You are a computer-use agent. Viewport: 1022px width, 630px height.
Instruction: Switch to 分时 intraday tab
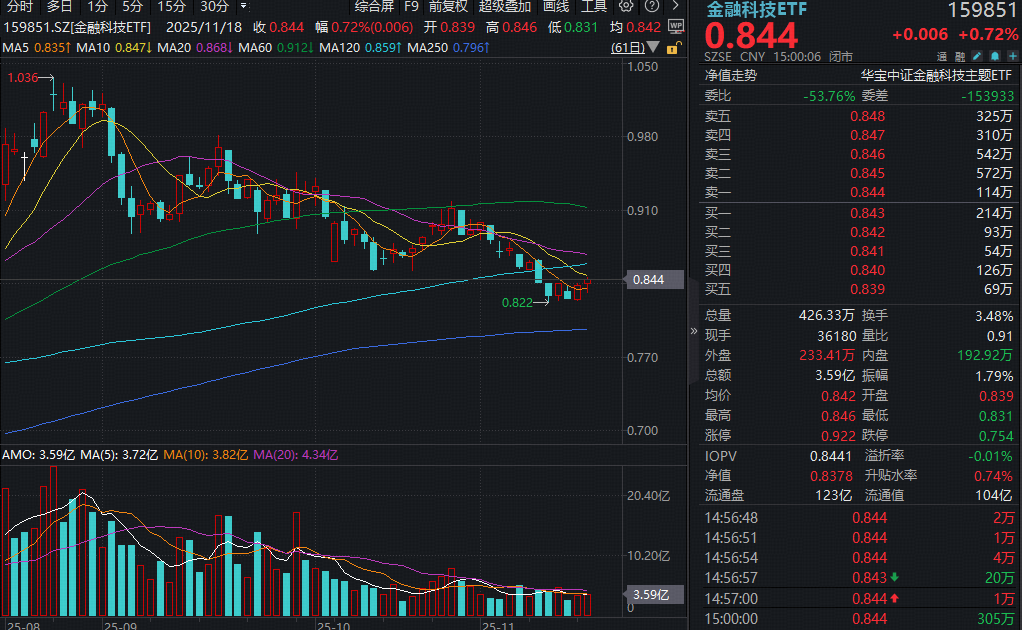[20, 6]
